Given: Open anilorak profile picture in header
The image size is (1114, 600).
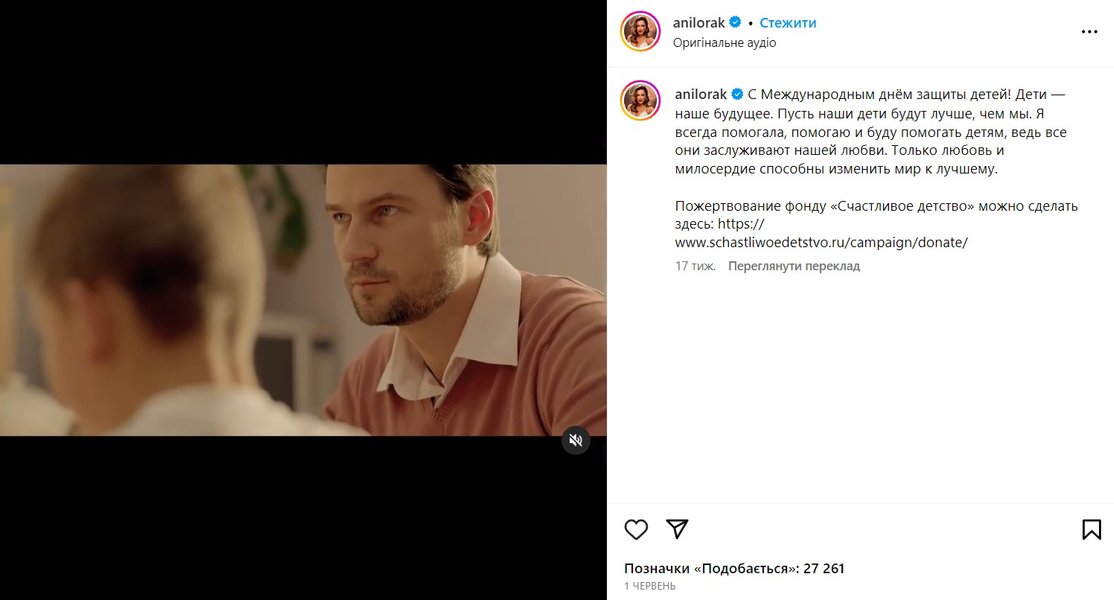Looking at the screenshot, I should pos(640,32).
